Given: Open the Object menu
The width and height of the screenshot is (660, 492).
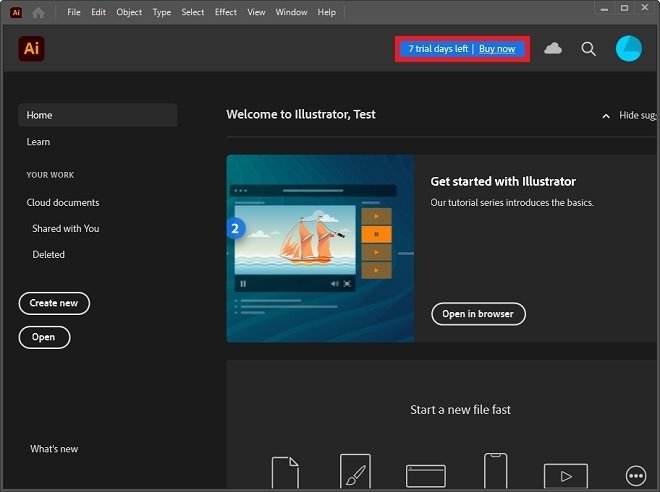Looking at the screenshot, I should click(129, 12).
